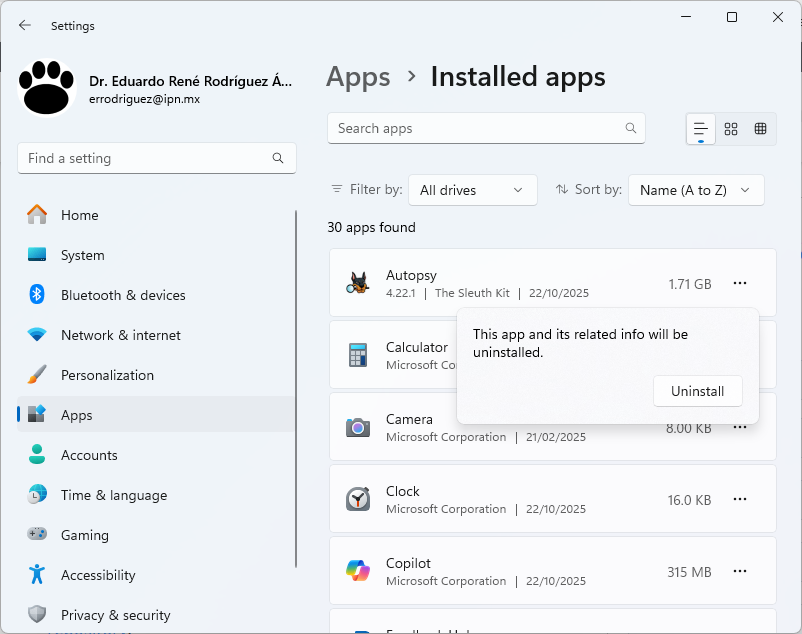Open the three-dot menu for Copilot
Image resolution: width=802 pixels, height=634 pixels.
(740, 572)
